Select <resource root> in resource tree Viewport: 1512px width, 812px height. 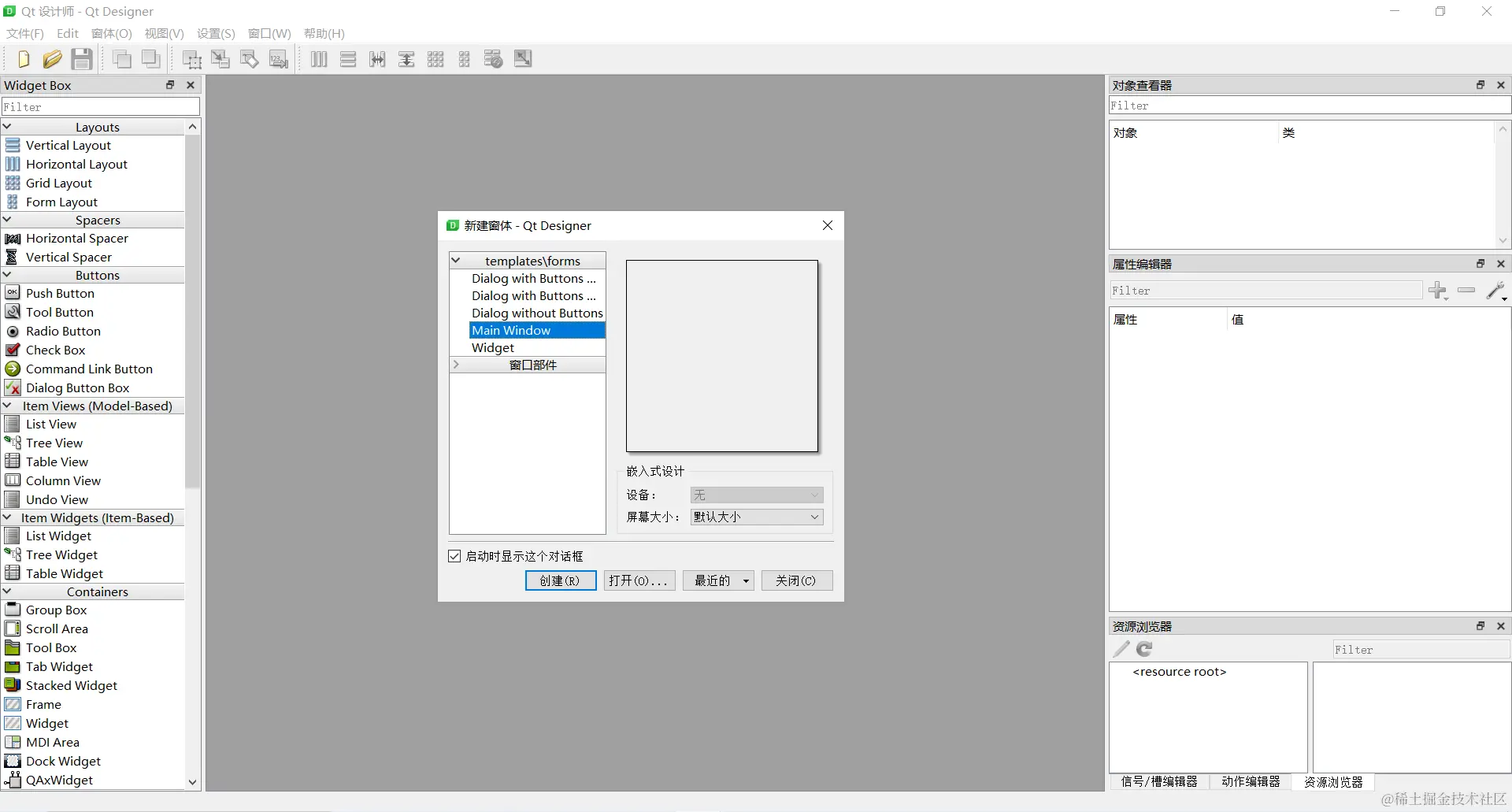click(1179, 672)
